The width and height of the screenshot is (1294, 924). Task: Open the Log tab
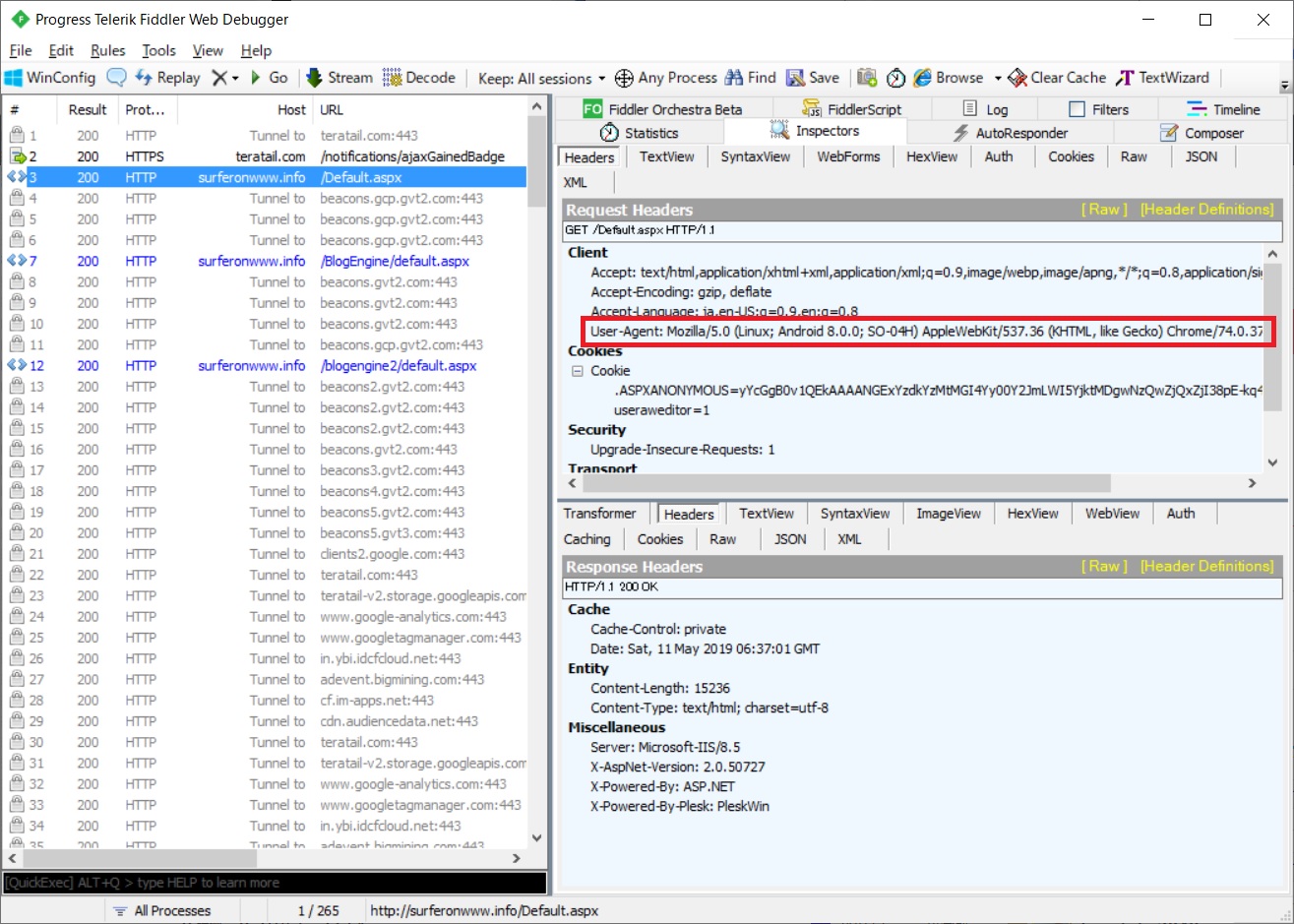[985, 109]
